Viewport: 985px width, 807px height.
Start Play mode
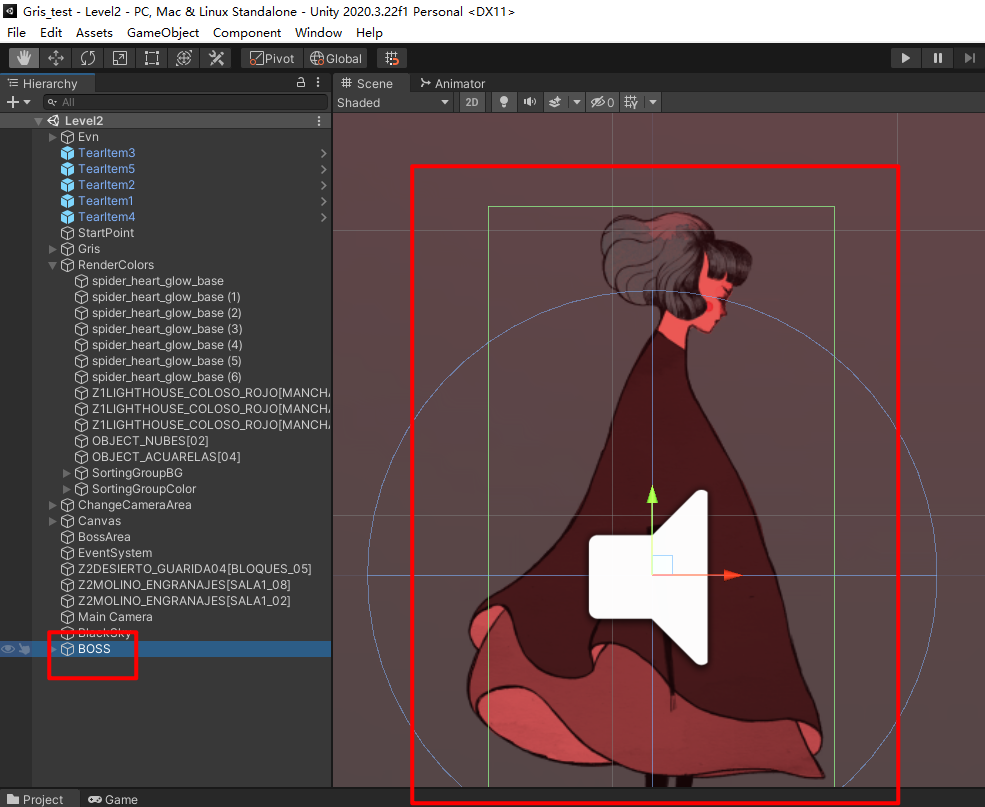click(x=905, y=58)
